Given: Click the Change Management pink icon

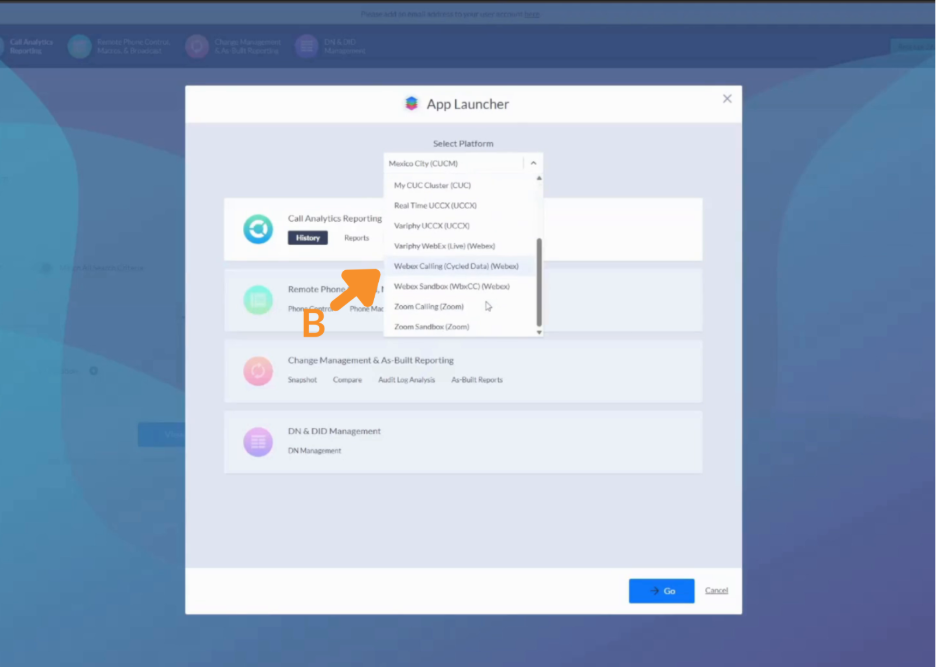Looking at the screenshot, I should pos(258,371).
